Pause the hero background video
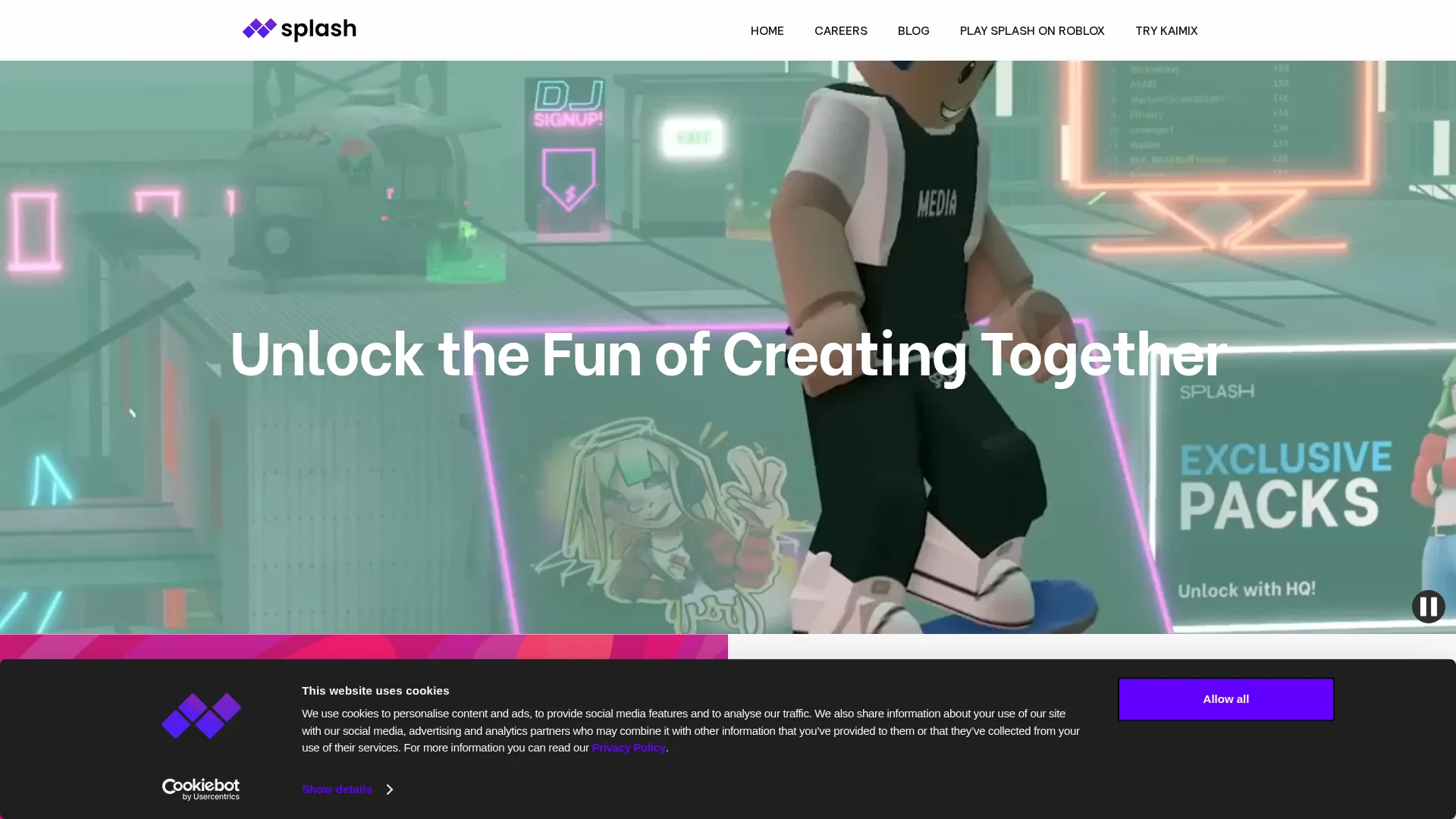 pyautogui.click(x=1428, y=607)
